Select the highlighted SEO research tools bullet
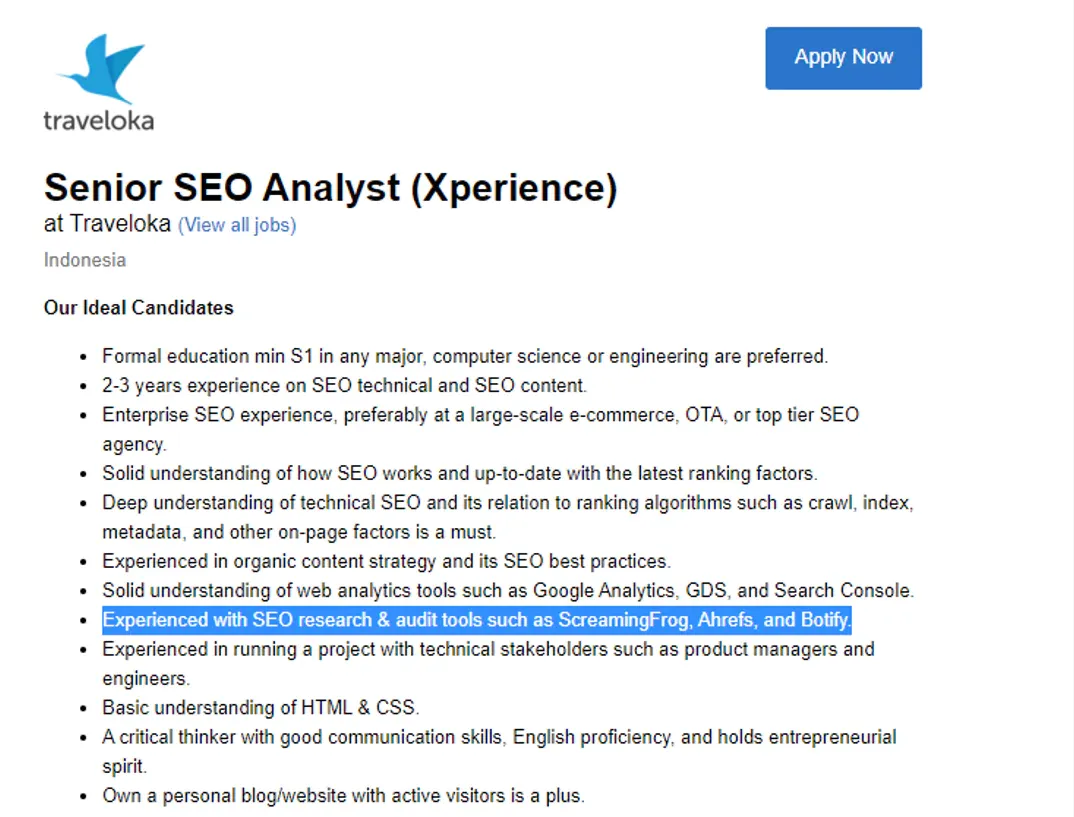Image resolution: width=1074 pixels, height=817 pixels. click(477, 619)
